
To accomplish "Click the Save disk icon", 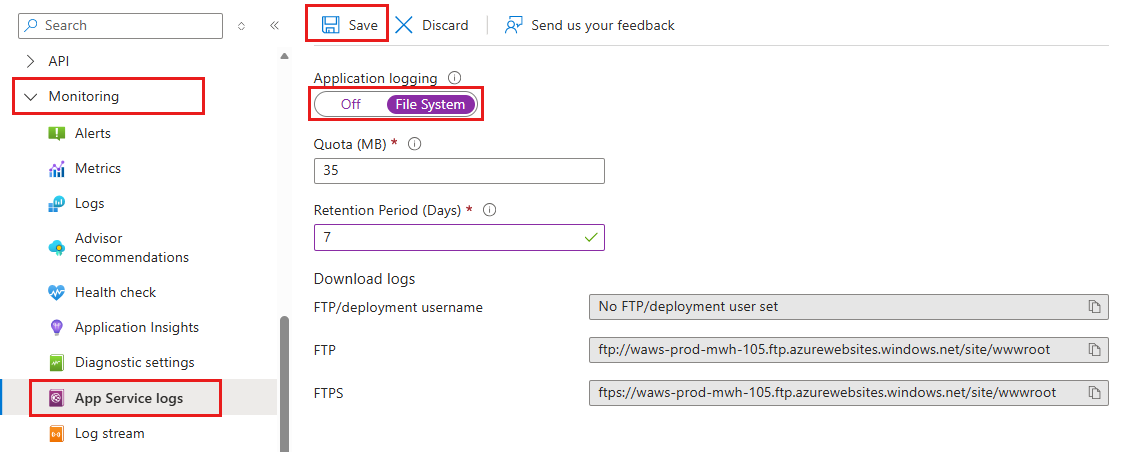I will coord(330,25).
